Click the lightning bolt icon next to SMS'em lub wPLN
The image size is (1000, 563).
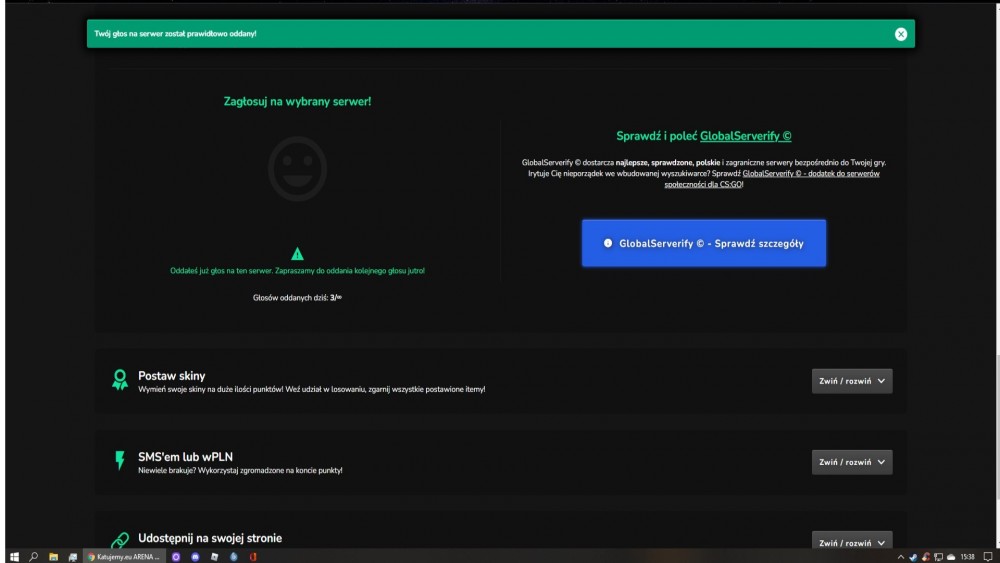click(x=120, y=460)
